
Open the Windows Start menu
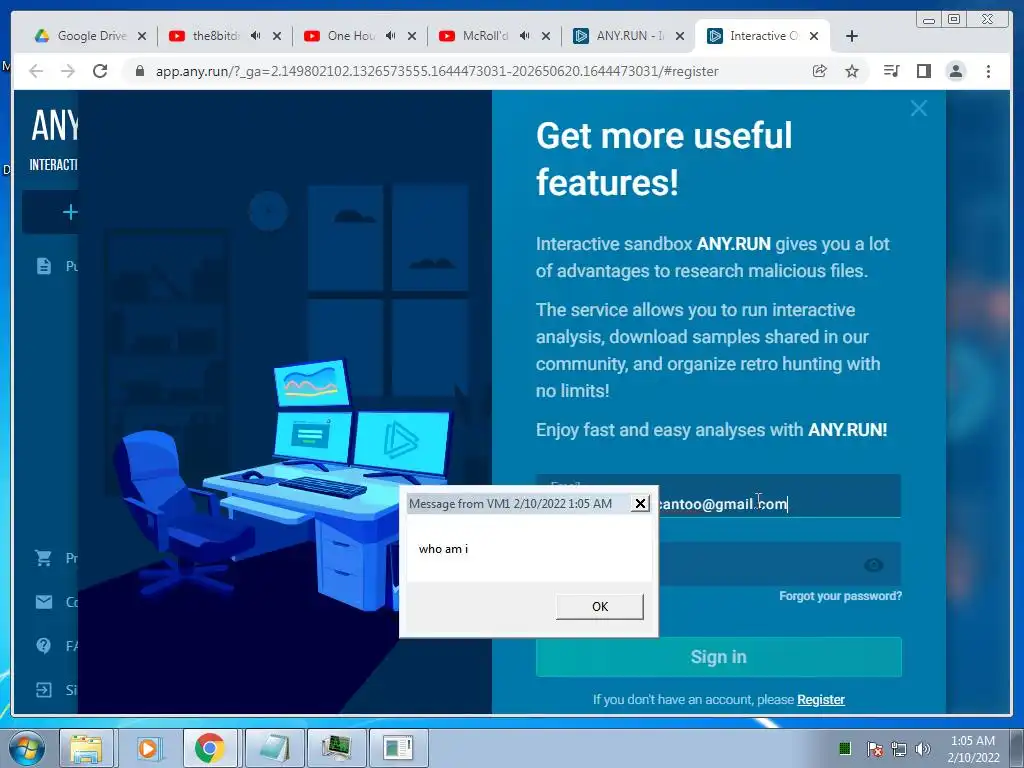pyautogui.click(x=26, y=748)
